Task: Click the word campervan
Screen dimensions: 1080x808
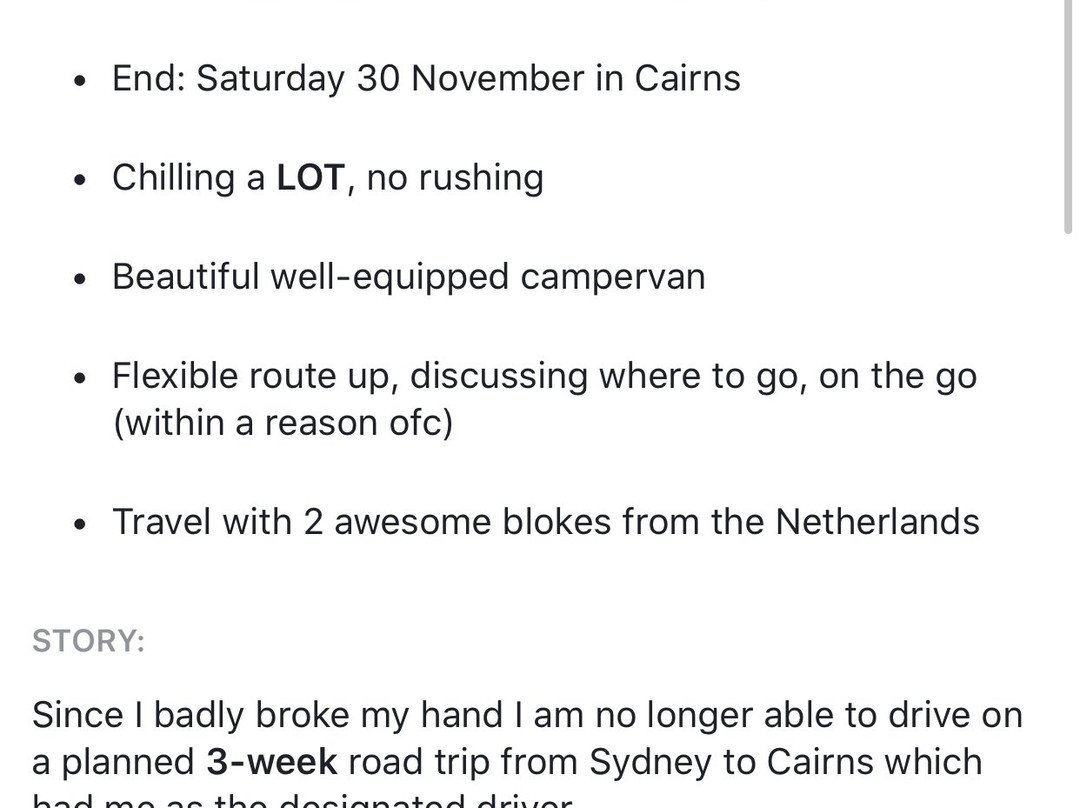Action: point(613,278)
